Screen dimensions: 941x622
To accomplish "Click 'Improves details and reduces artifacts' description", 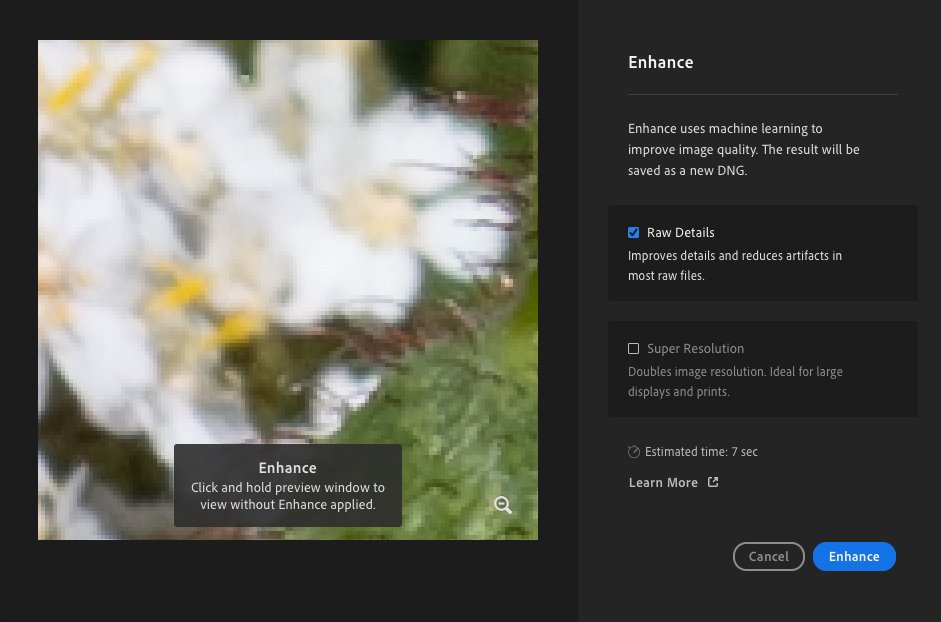I will 735,265.
